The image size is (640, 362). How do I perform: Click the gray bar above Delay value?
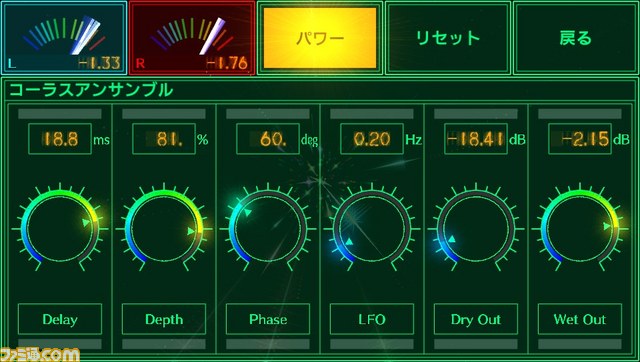[60, 114]
